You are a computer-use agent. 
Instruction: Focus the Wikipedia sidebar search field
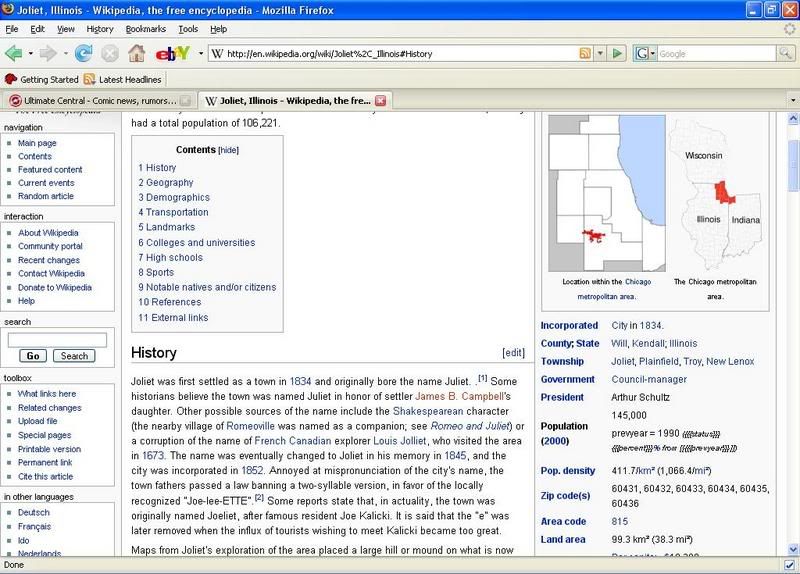[57, 340]
